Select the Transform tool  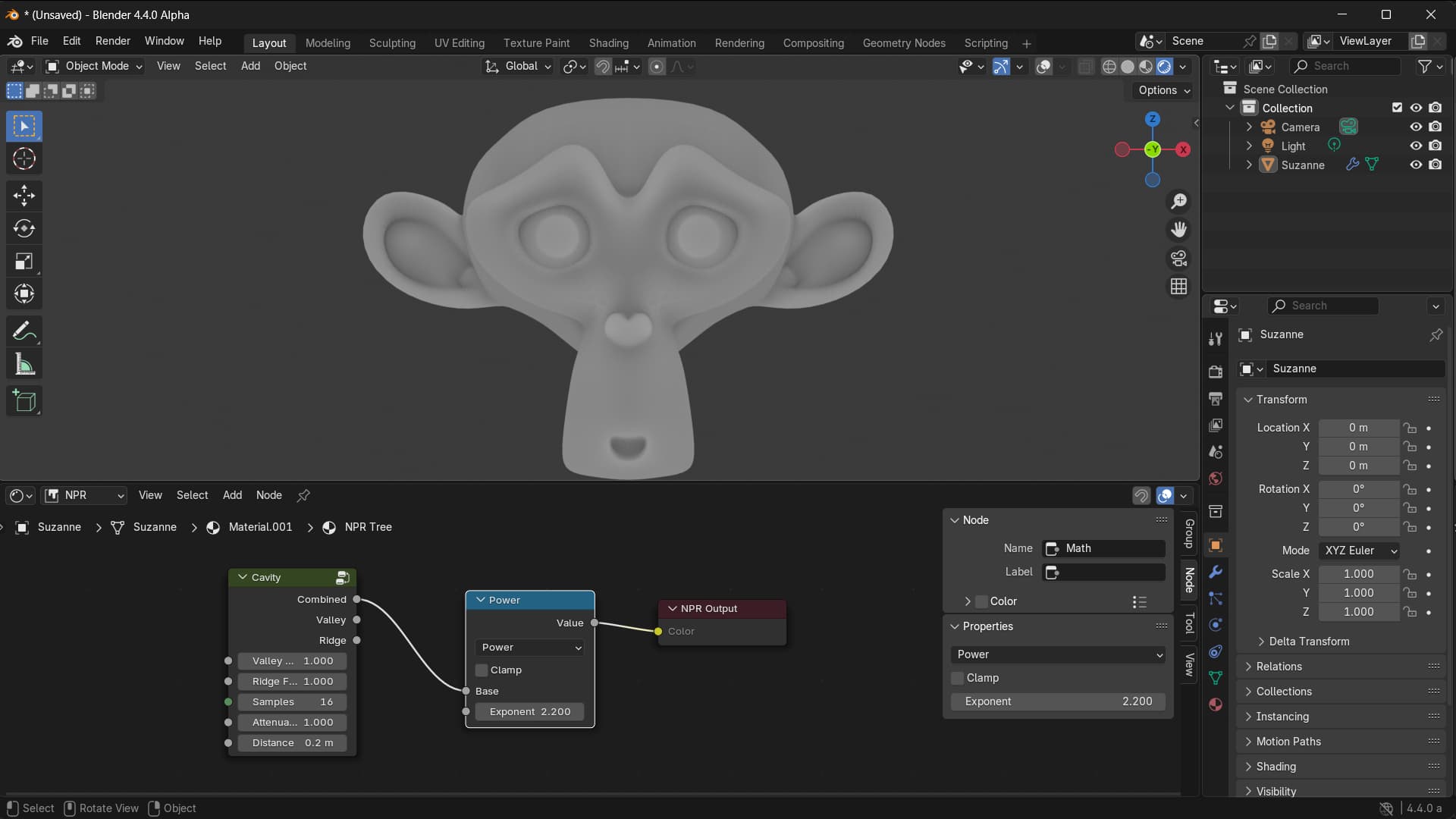coord(24,294)
